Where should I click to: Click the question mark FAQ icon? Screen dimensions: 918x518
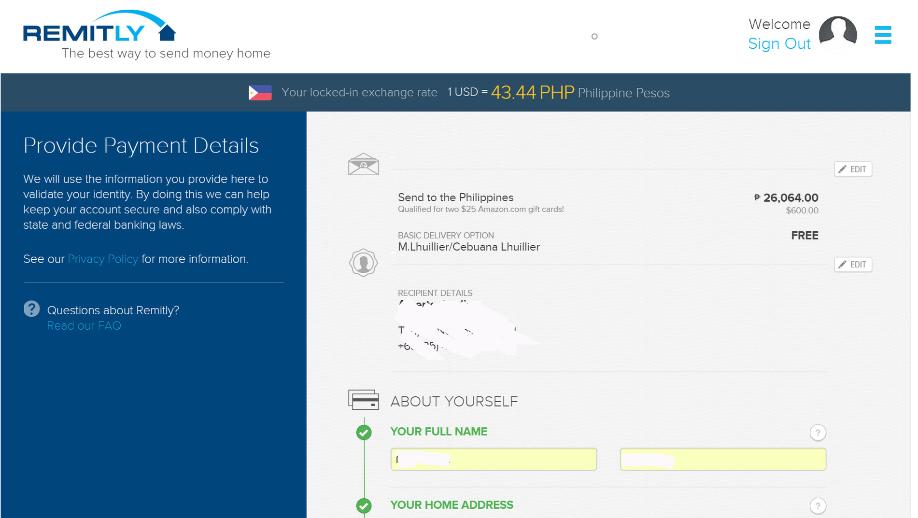click(32, 308)
